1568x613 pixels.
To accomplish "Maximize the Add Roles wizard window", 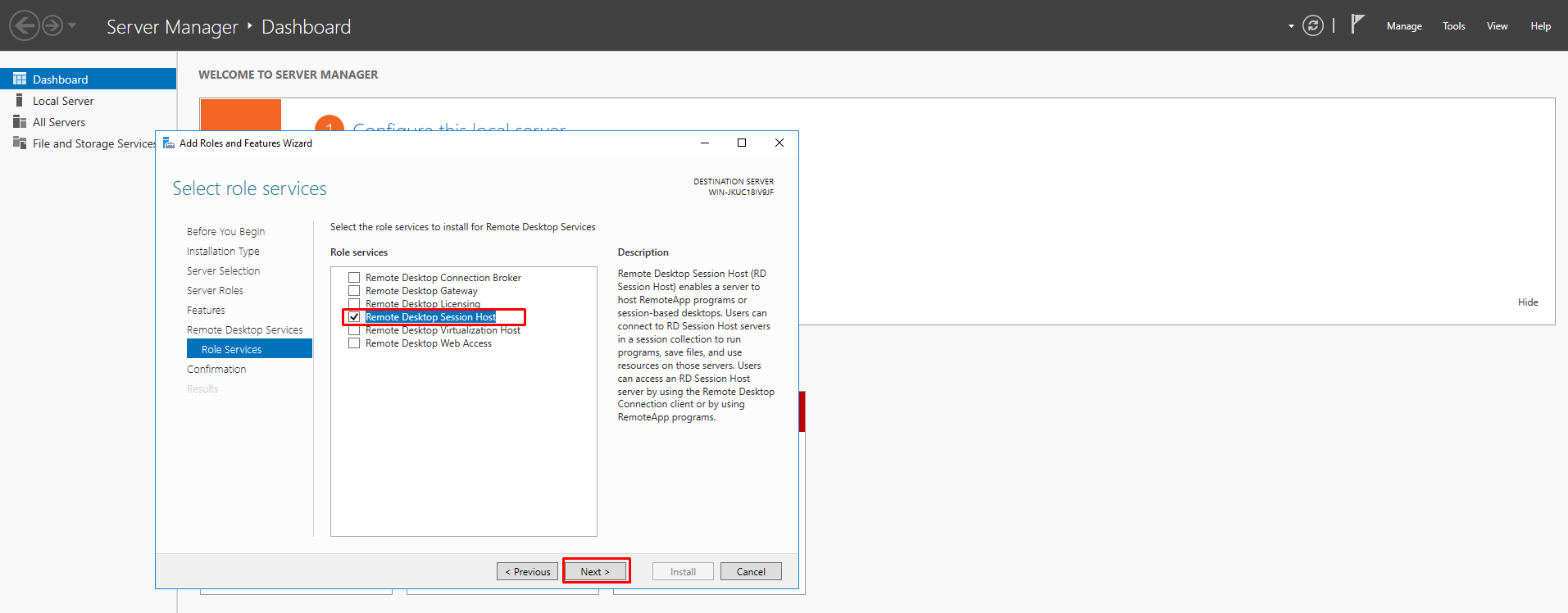I will coord(742,143).
